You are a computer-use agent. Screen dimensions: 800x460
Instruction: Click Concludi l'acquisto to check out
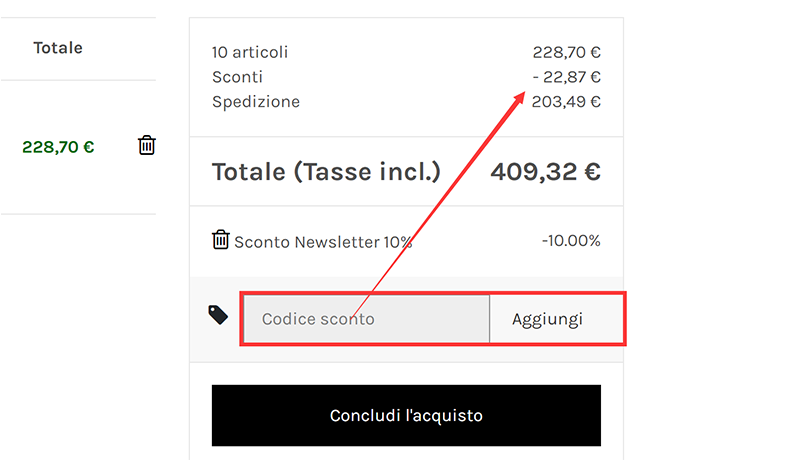point(406,416)
